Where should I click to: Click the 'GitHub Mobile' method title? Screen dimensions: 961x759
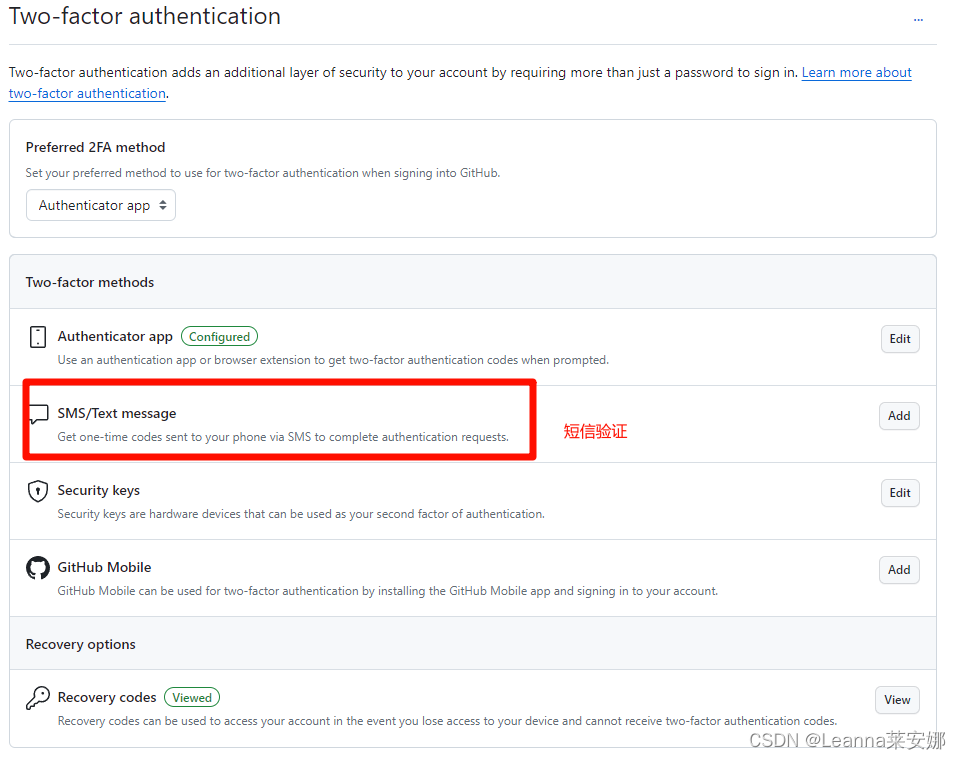[x=104, y=567]
